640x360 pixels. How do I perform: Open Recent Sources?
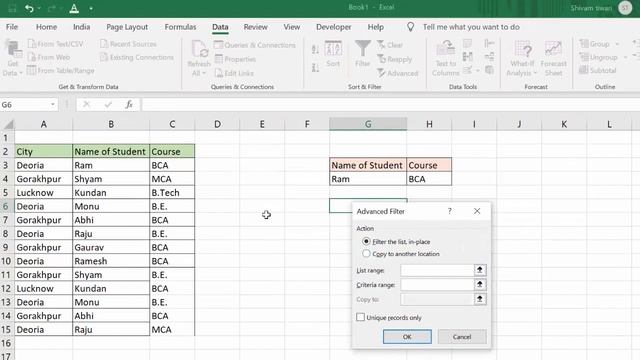(128, 44)
